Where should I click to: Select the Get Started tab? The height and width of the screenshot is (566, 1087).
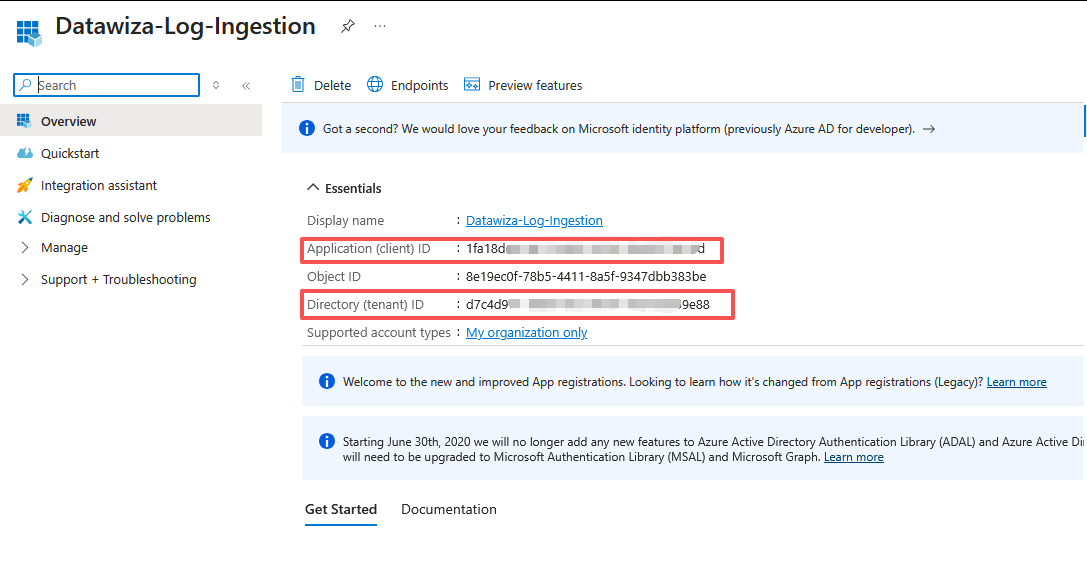pos(340,509)
